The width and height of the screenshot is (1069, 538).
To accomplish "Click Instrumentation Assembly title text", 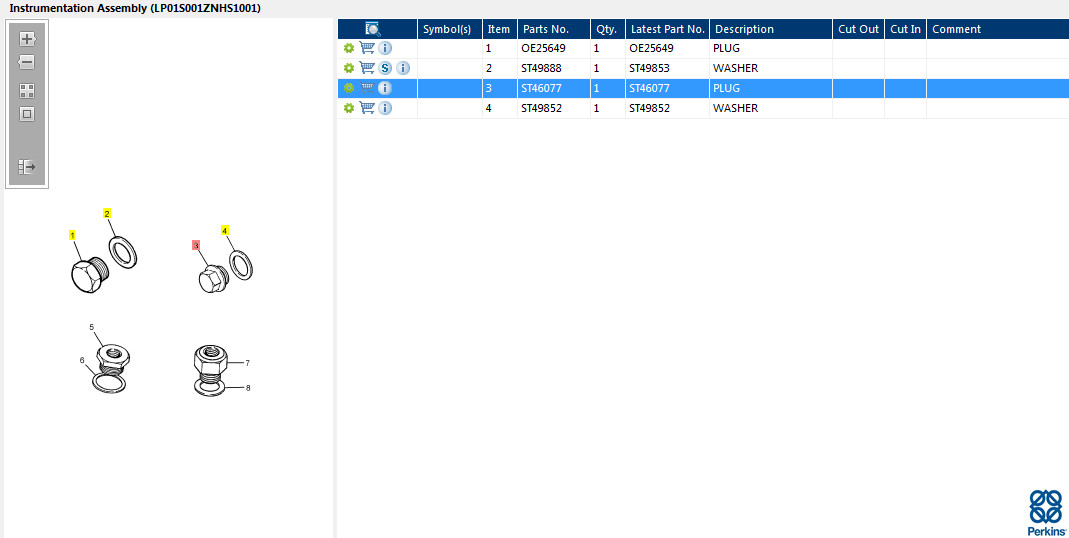I will point(135,9).
